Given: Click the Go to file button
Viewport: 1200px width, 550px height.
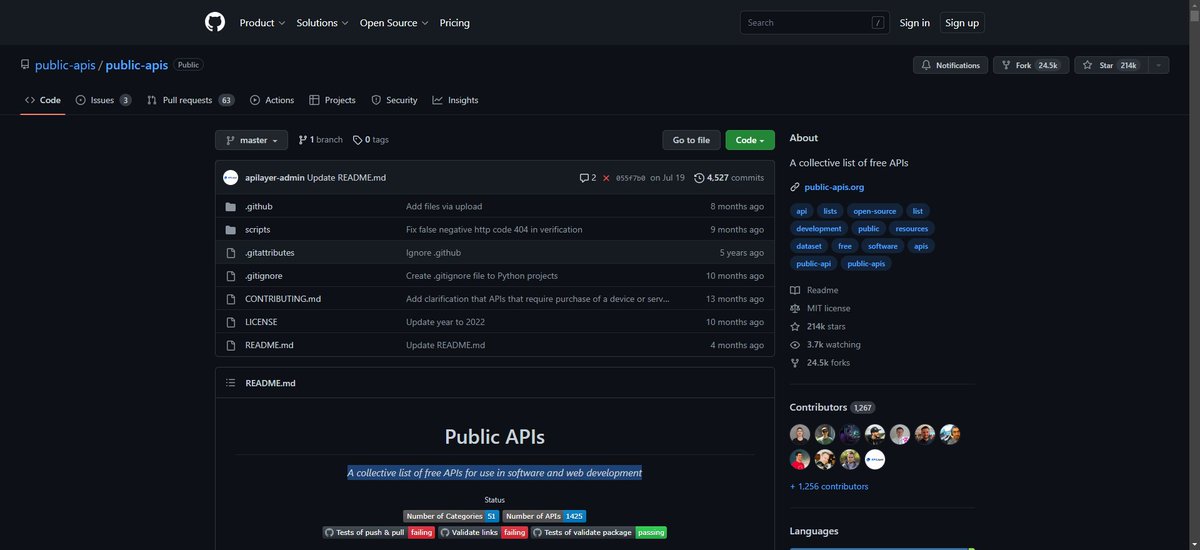Looking at the screenshot, I should (x=691, y=140).
